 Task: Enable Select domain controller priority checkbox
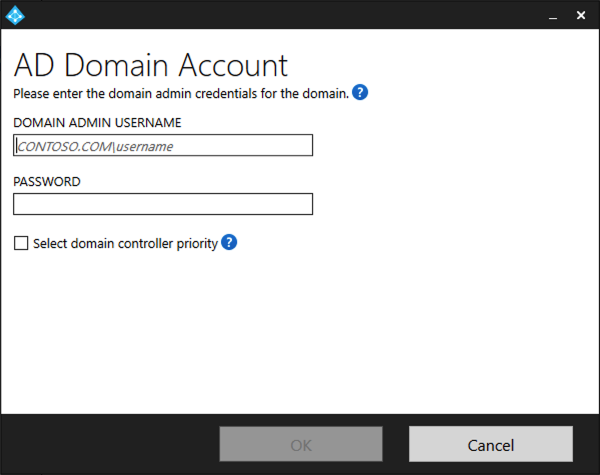click(21, 243)
